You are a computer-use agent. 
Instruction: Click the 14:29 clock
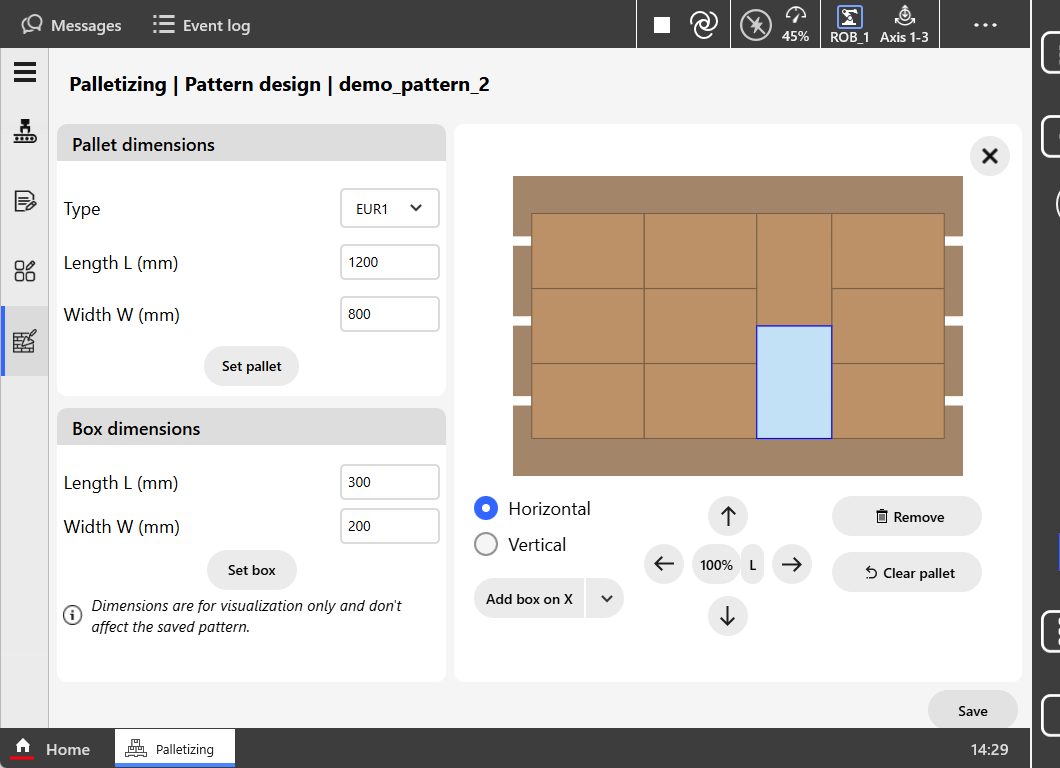pos(989,749)
